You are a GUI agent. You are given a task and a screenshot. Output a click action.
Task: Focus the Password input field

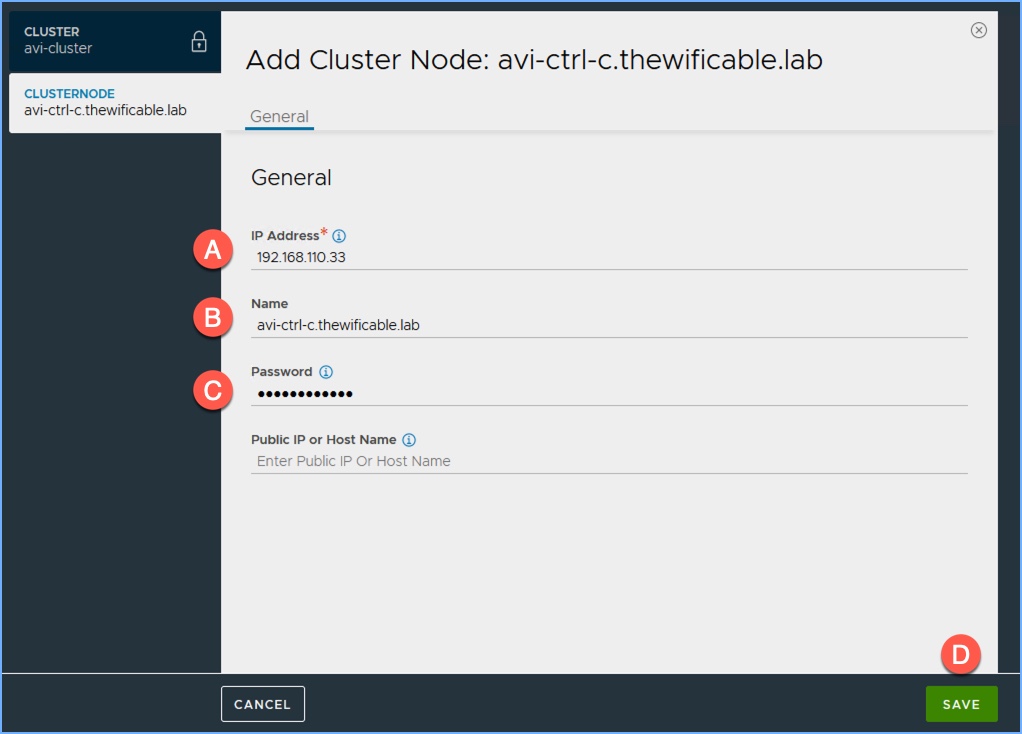coord(608,393)
